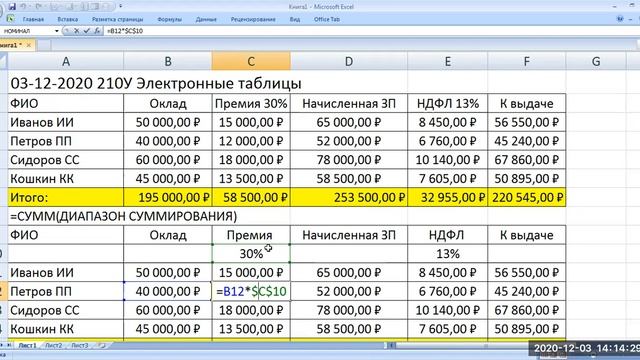Close the Книга1 document tab
Screen dimensions: 640x360
click(x=29, y=45)
